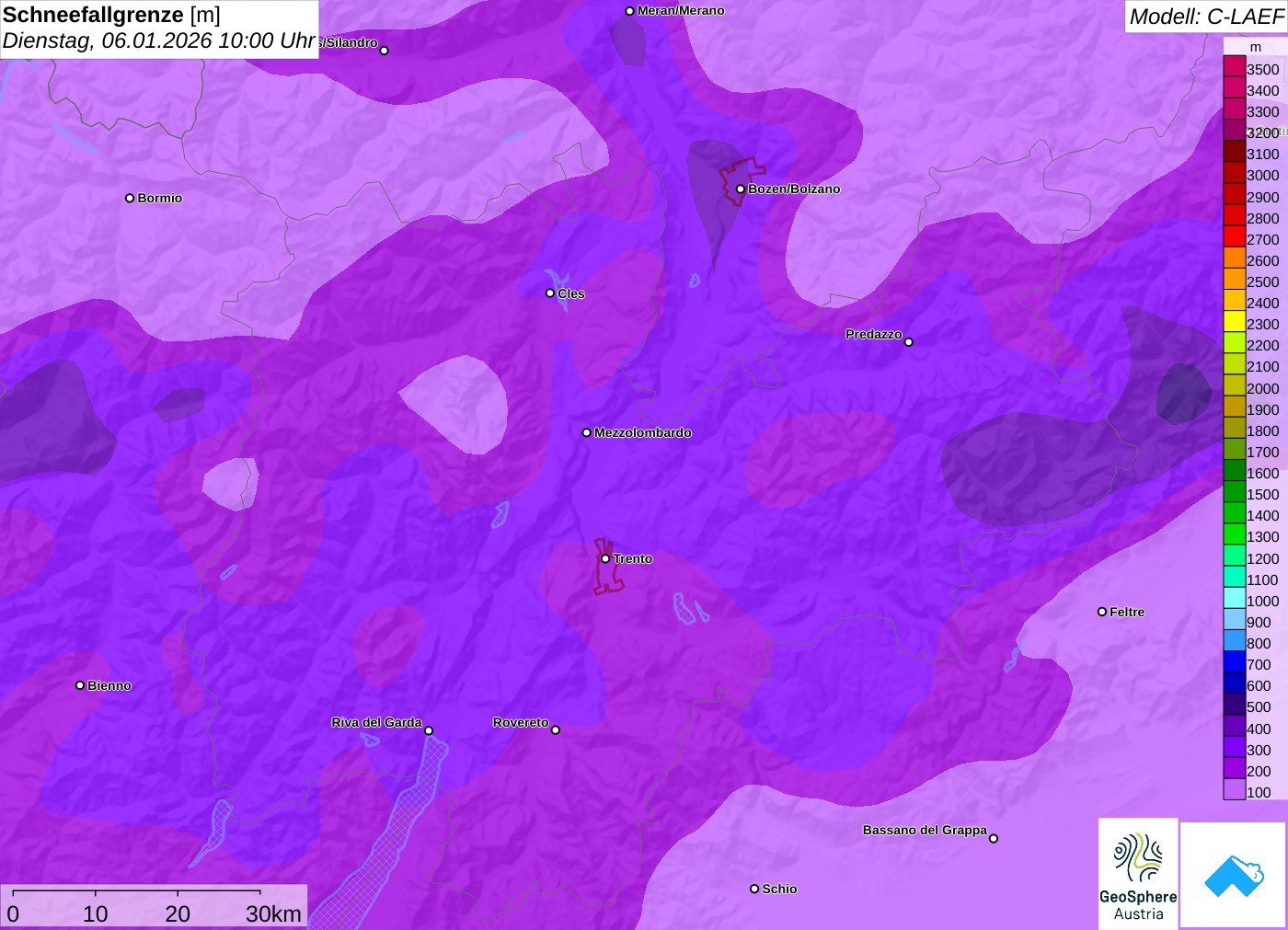Viewport: 1288px width, 930px height.
Task: Click the Cles marker dot
Action: coord(550,293)
